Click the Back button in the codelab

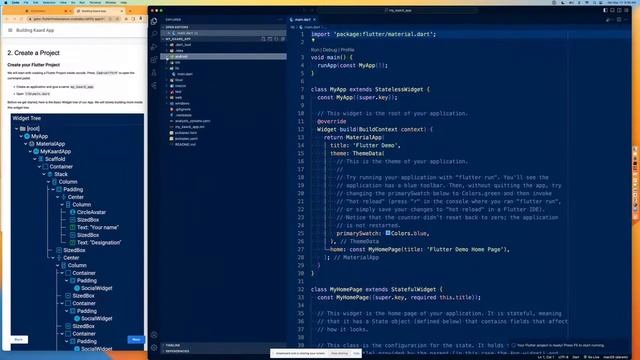19,340
